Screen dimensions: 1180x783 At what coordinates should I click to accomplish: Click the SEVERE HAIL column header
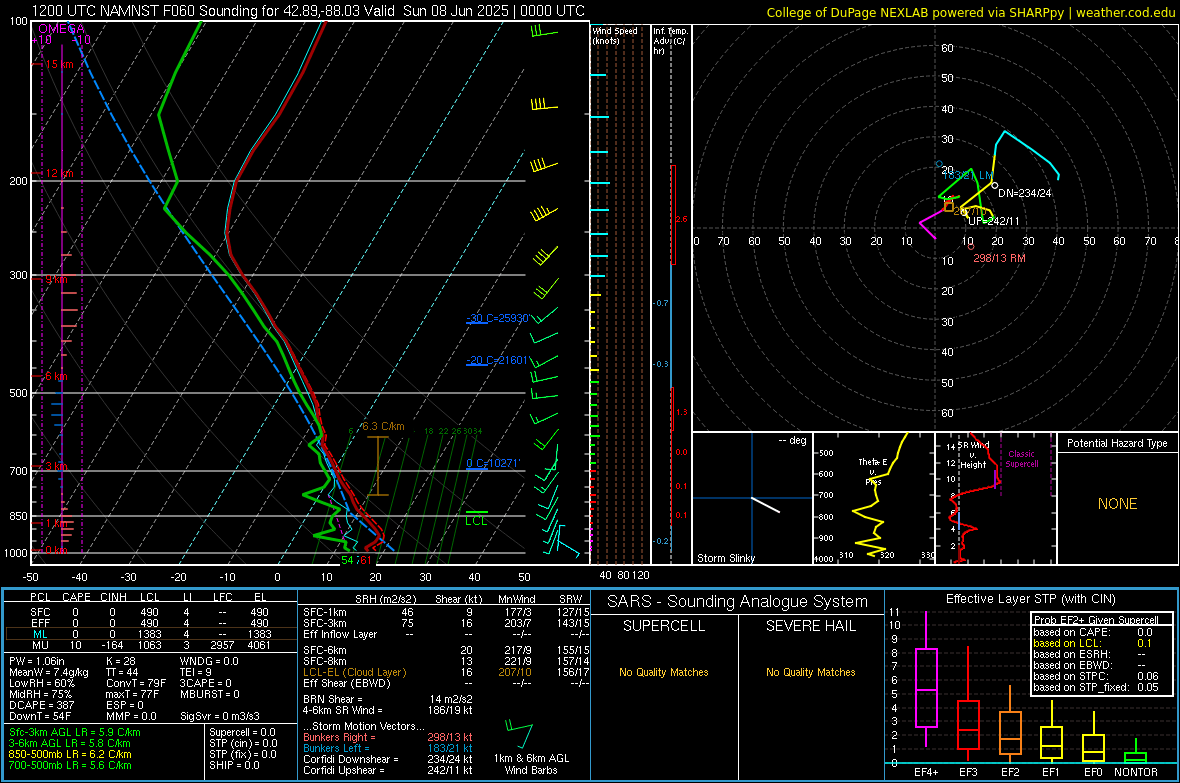point(810,626)
